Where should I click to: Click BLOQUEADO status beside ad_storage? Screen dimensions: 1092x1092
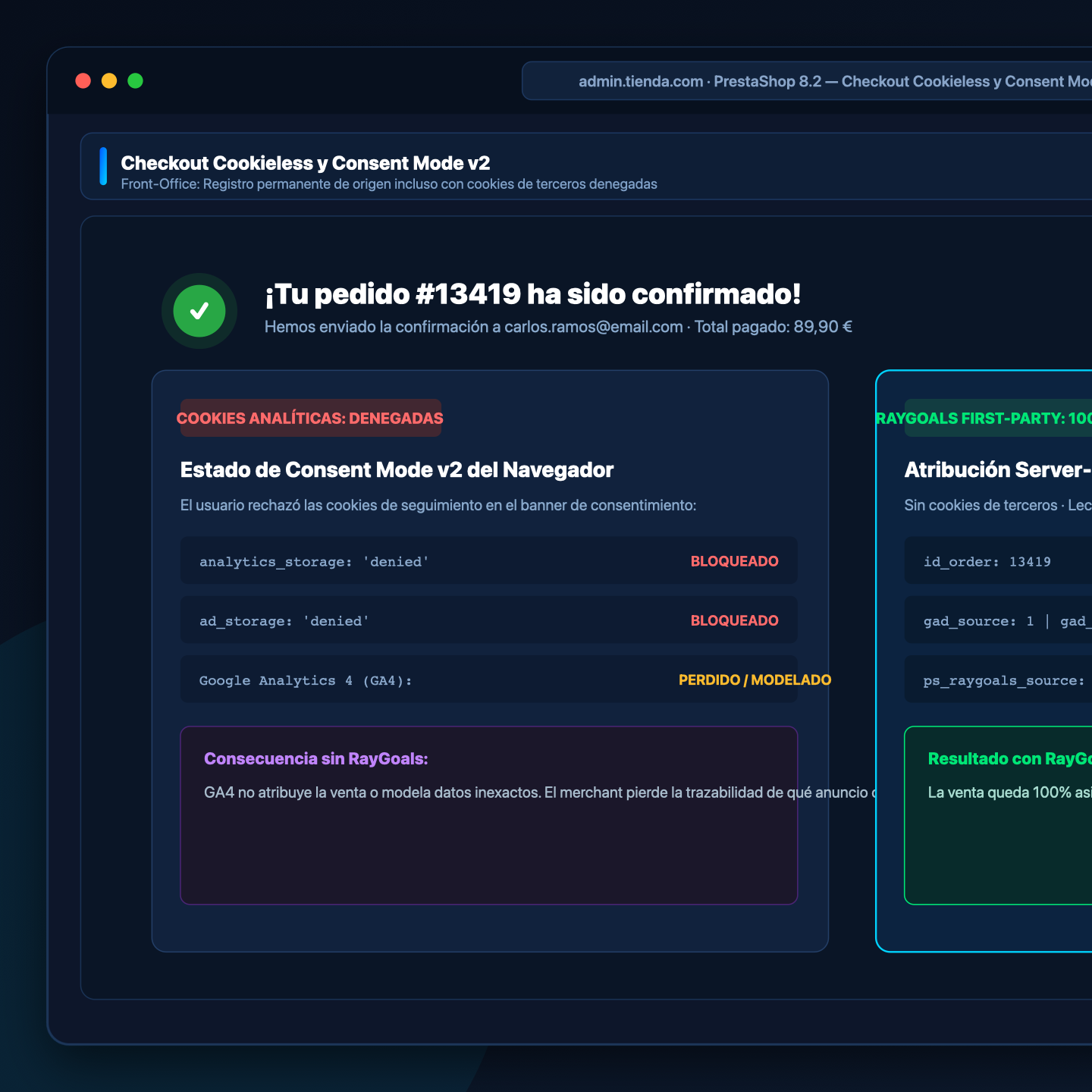(735, 620)
